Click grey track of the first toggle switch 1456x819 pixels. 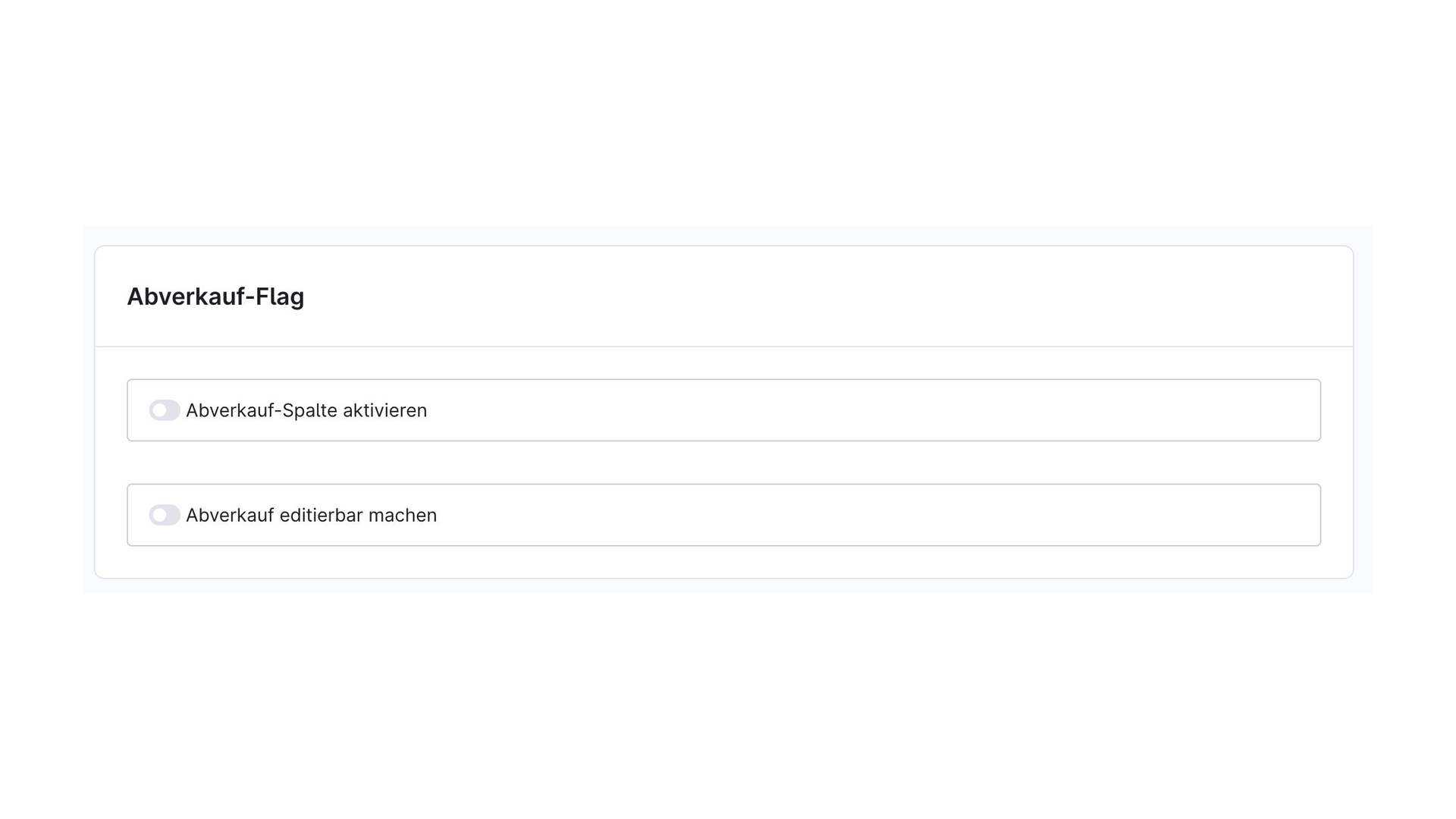pos(174,410)
